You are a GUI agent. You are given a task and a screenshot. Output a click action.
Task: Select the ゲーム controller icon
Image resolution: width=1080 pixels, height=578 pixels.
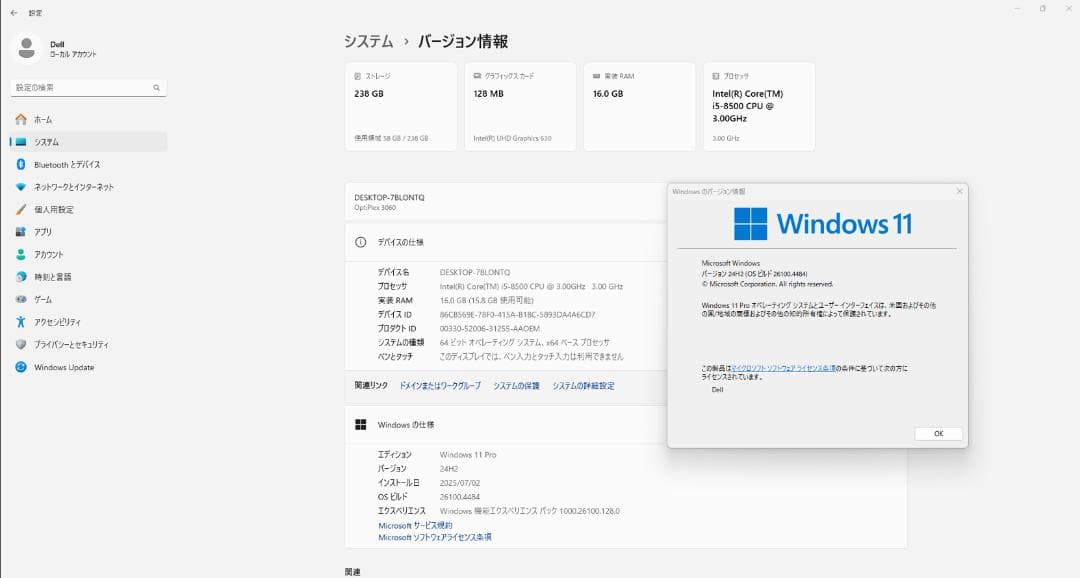coord(21,299)
